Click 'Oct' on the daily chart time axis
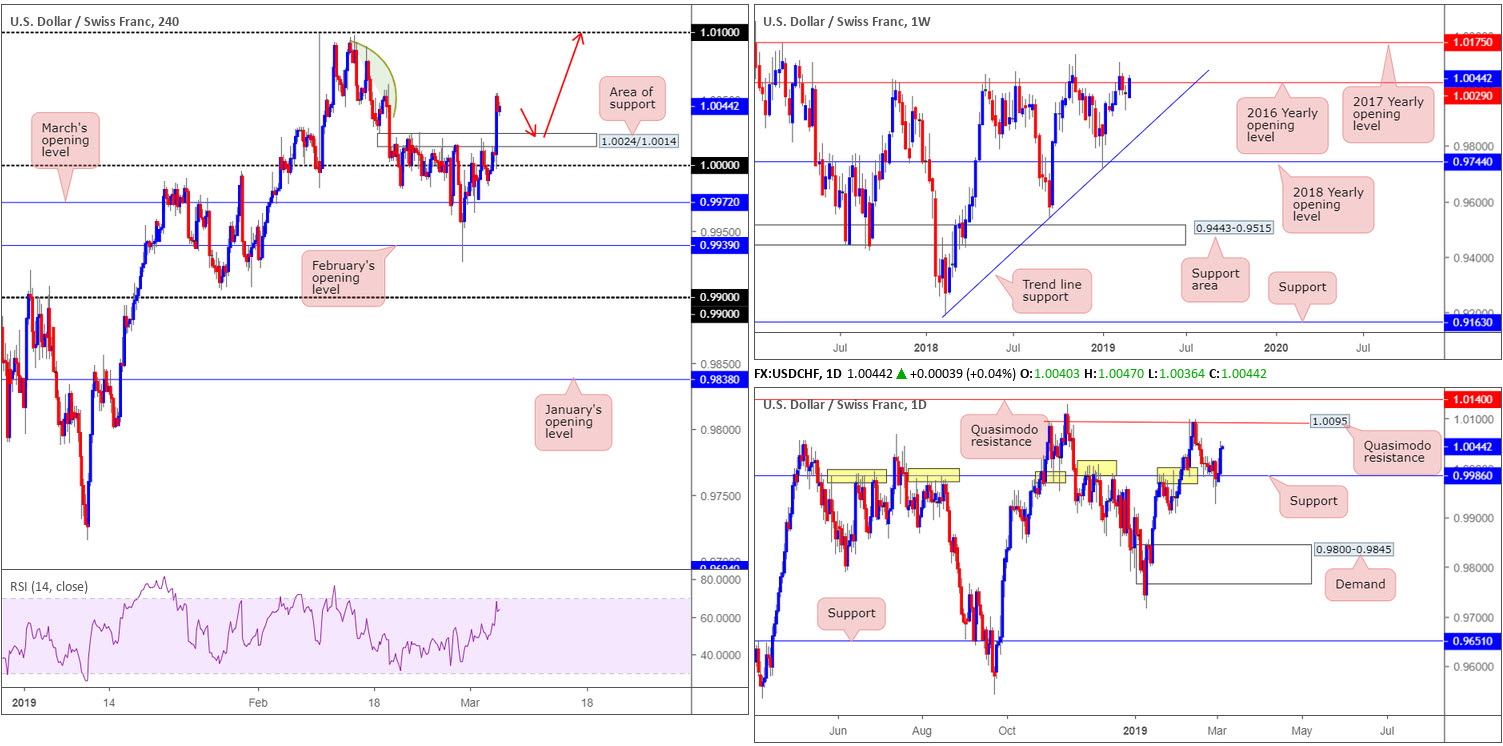 1006,729
